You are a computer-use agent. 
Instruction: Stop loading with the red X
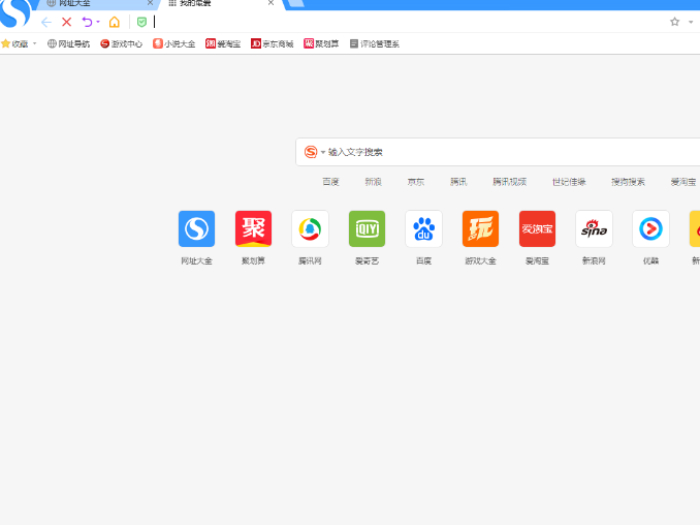tap(67, 22)
